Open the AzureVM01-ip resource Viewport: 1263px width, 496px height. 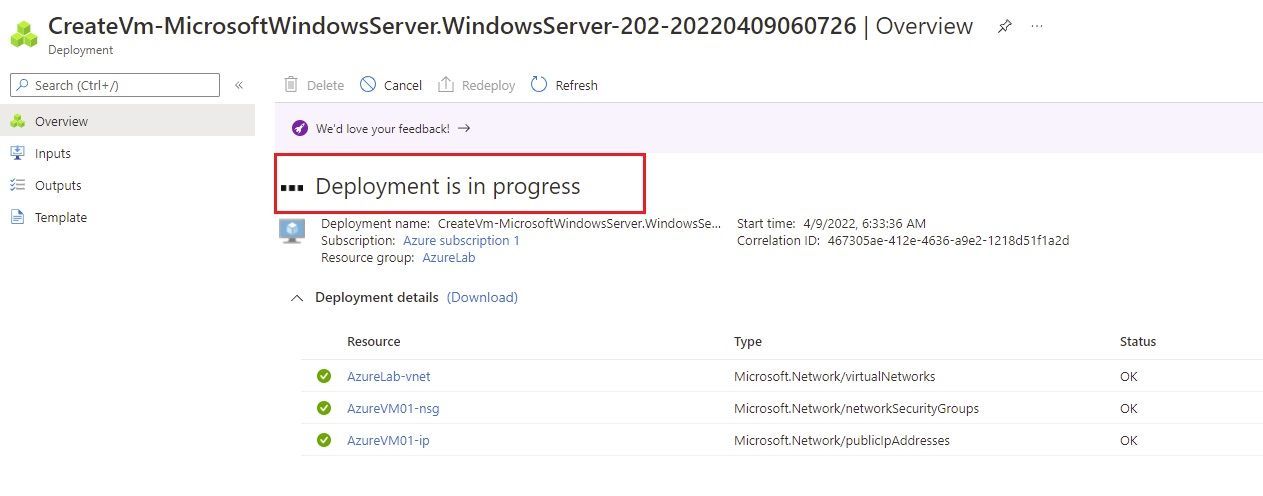coord(388,440)
